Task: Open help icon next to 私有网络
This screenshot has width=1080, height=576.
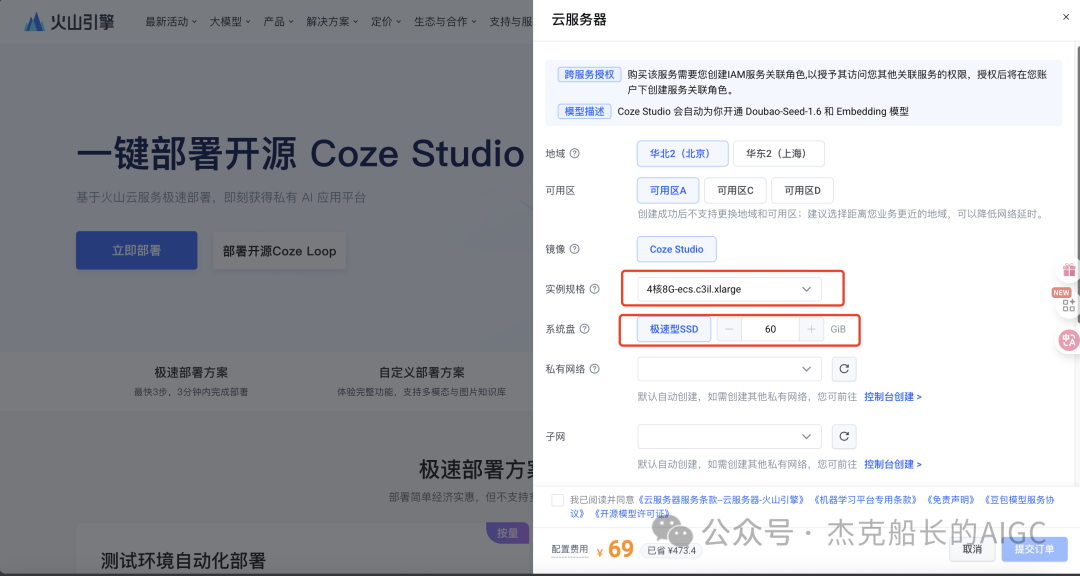Action: point(594,369)
